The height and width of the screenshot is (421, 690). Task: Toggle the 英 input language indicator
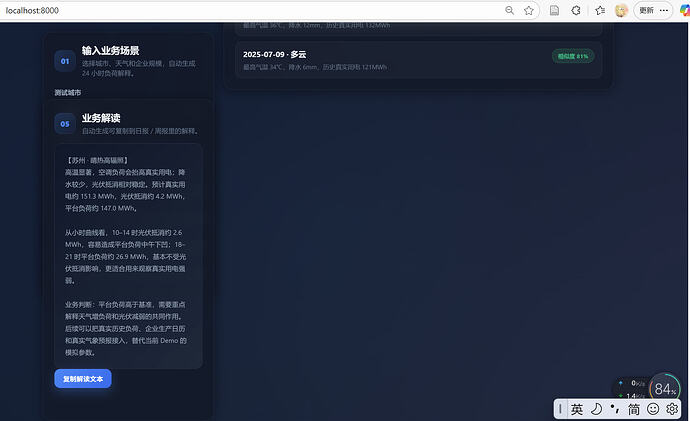(x=576, y=409)
